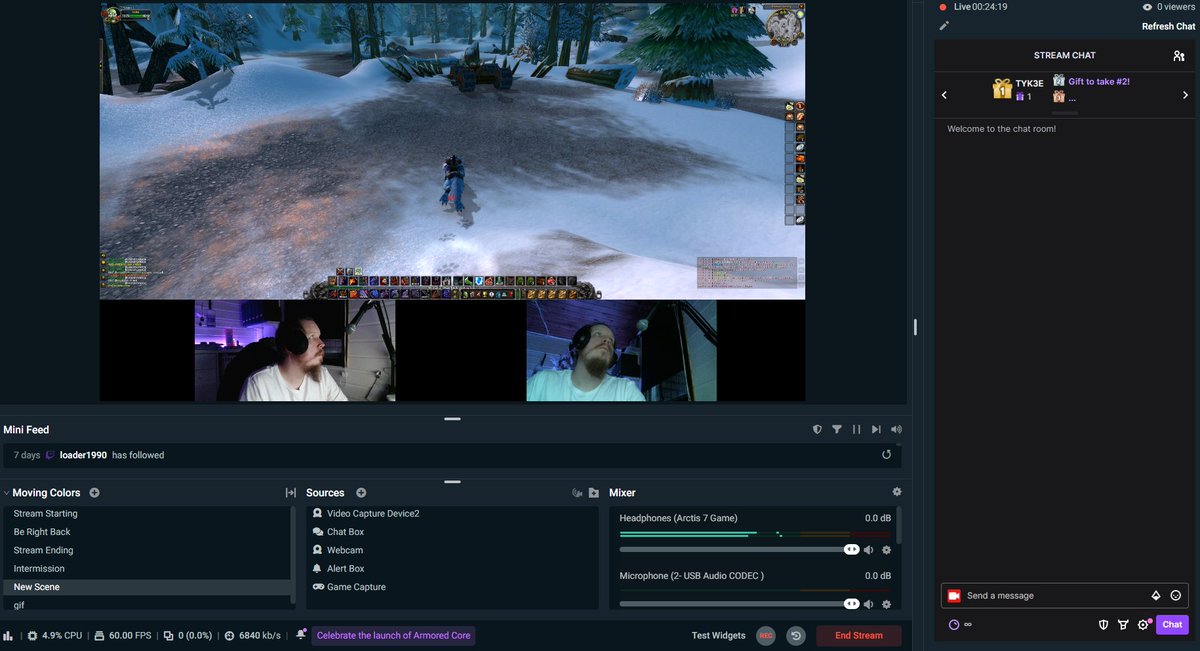Open Headphones (Arctis 7 Game) source settings gear

[x=886, y=550]
